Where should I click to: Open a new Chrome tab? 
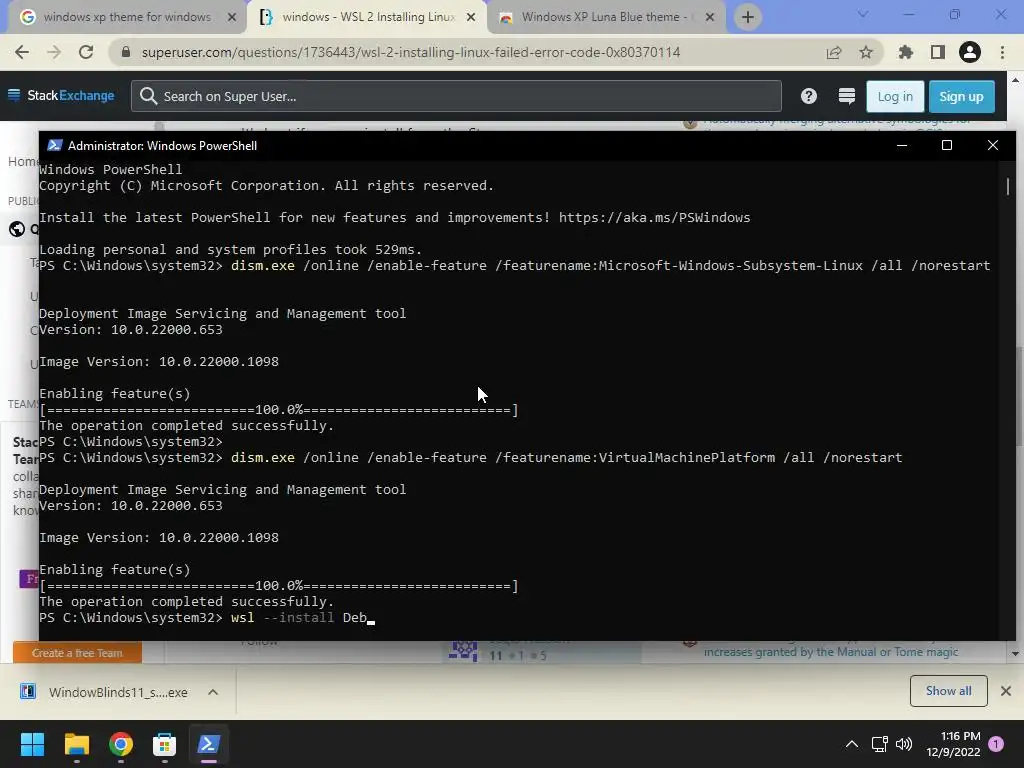[748, 17]
